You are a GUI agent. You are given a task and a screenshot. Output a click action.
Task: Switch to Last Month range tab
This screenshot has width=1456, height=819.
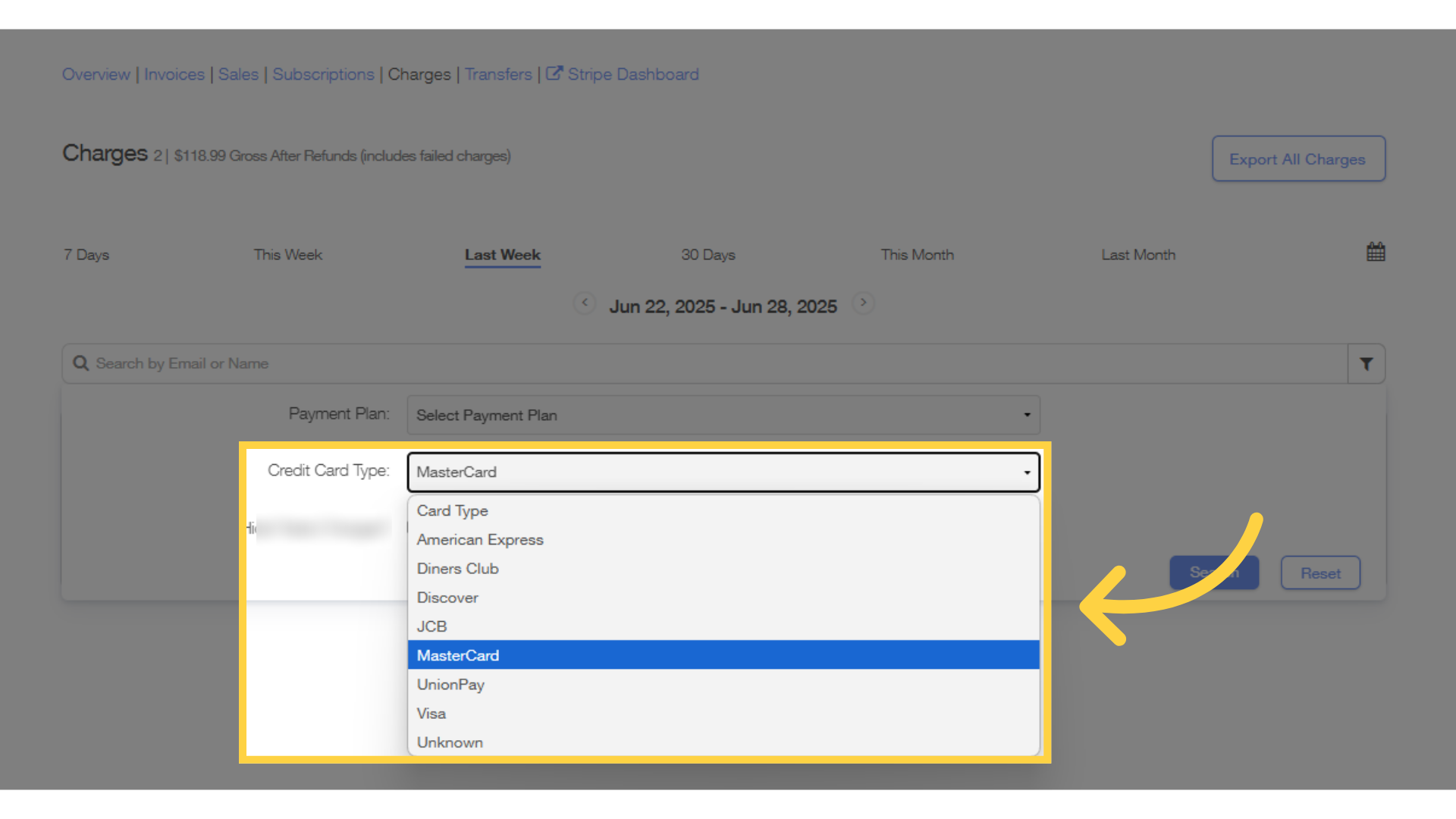(1138, 255)
